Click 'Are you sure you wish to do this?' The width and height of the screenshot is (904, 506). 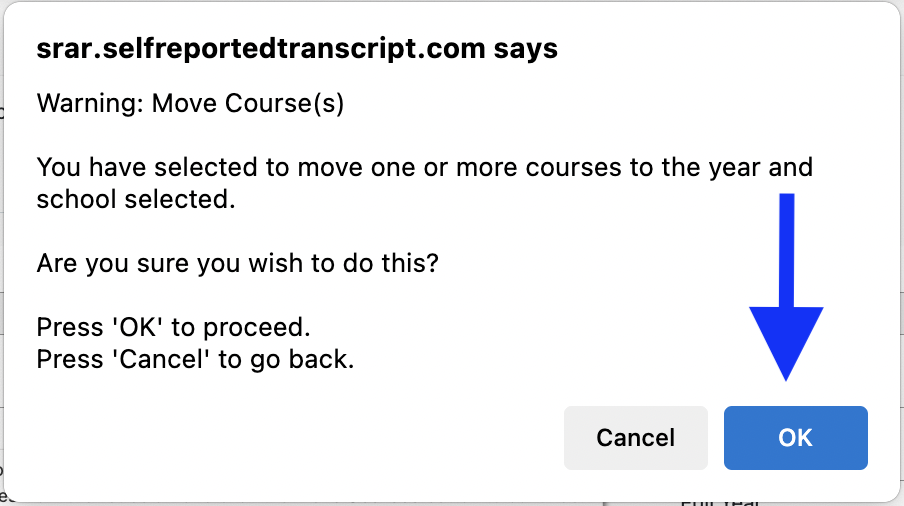pos(238,264)
